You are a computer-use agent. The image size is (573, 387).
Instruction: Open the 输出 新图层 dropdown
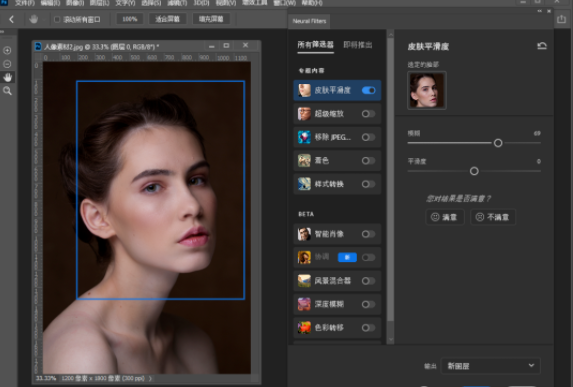(491, 366)
